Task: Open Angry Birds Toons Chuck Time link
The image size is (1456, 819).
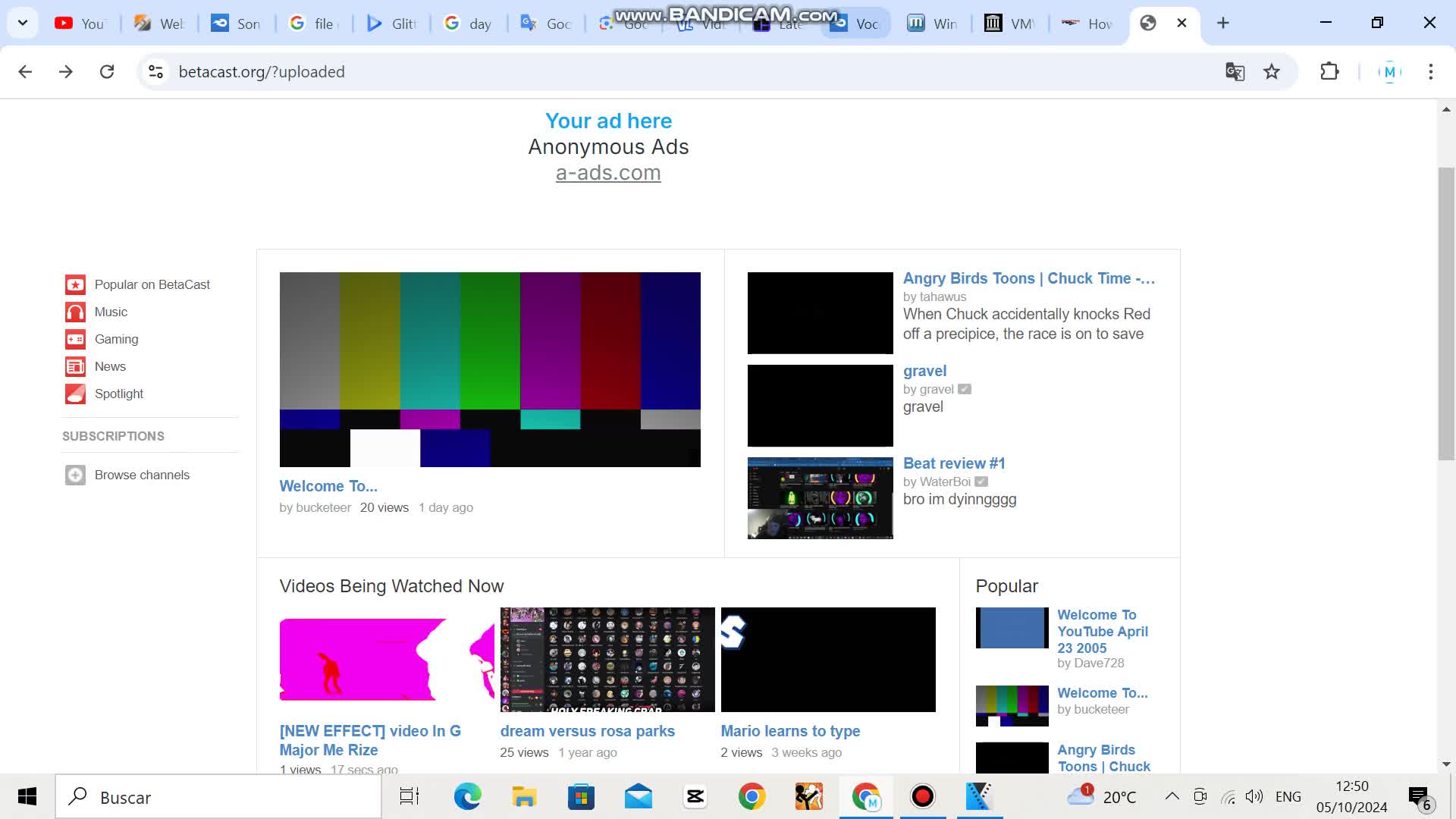Action: coord(1029,278)
